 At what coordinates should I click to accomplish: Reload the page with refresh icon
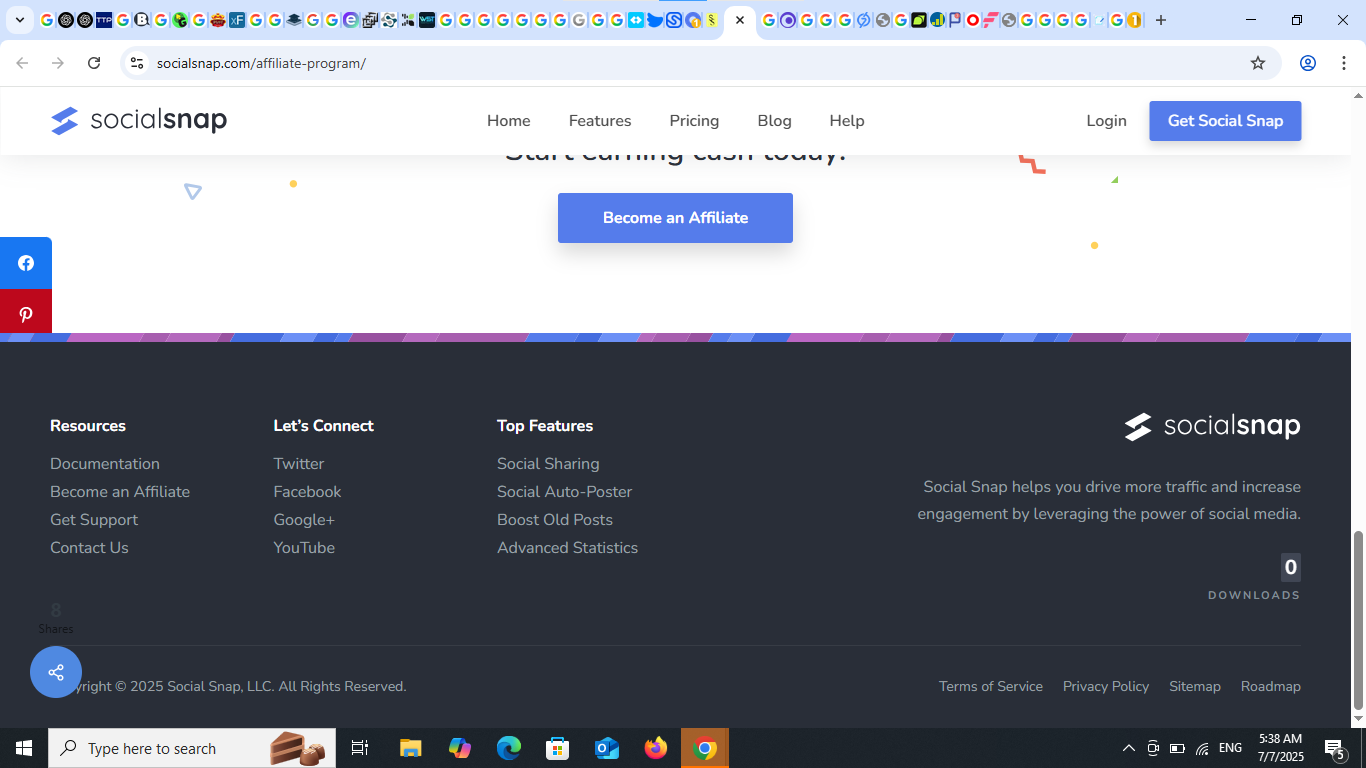pyautogui.click(x=94, y=63)
